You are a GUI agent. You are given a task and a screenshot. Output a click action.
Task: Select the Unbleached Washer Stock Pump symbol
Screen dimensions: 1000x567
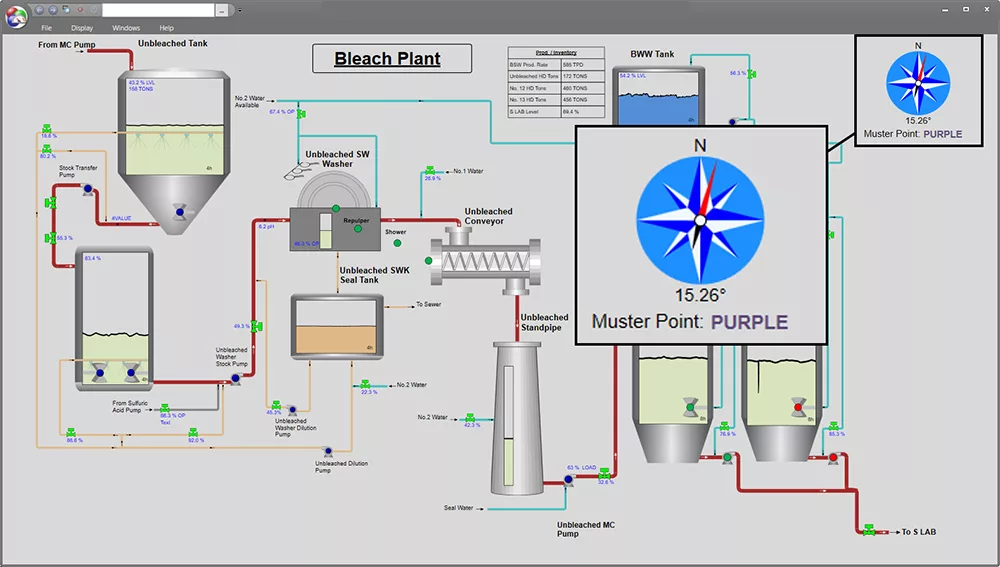[x=235, y=379]
